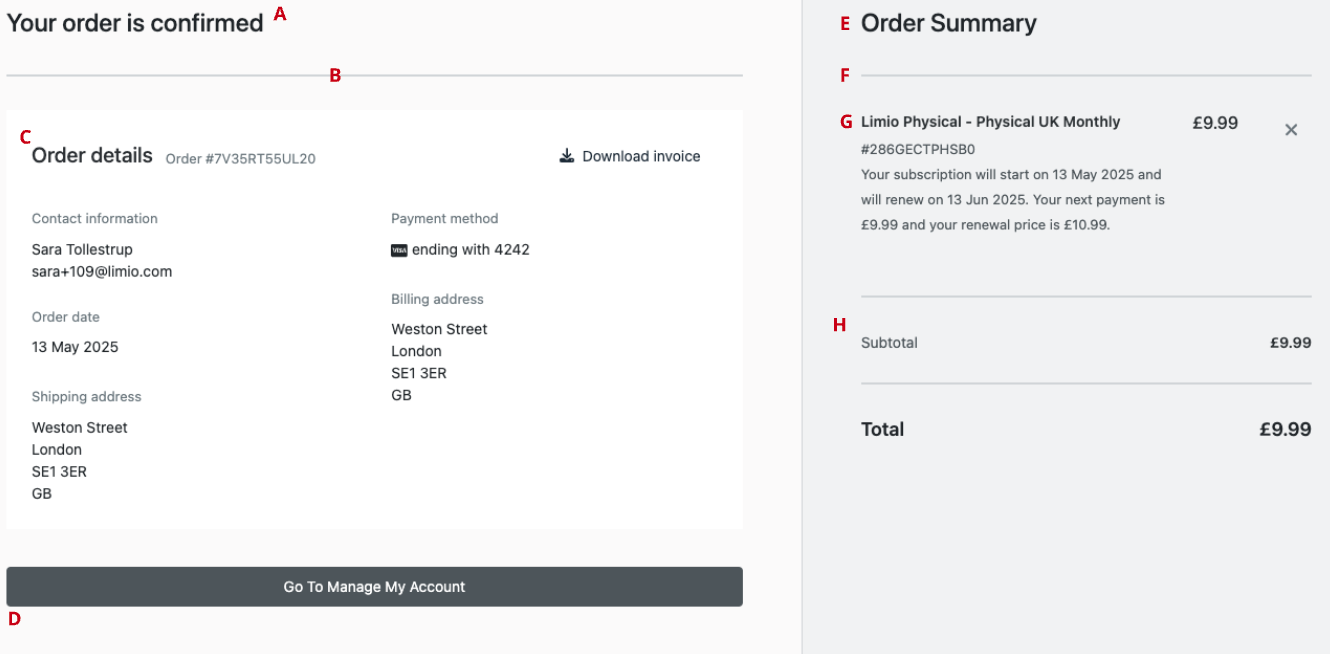The image size is (1330, 654).
Task: Click the Download invoice link text
Action: pyautogui.click(x=641, y=156)
